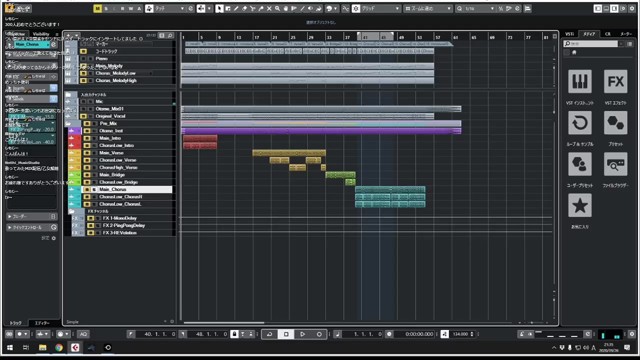
Task: Open grid type dropdown
Action: tap(380, 9)
